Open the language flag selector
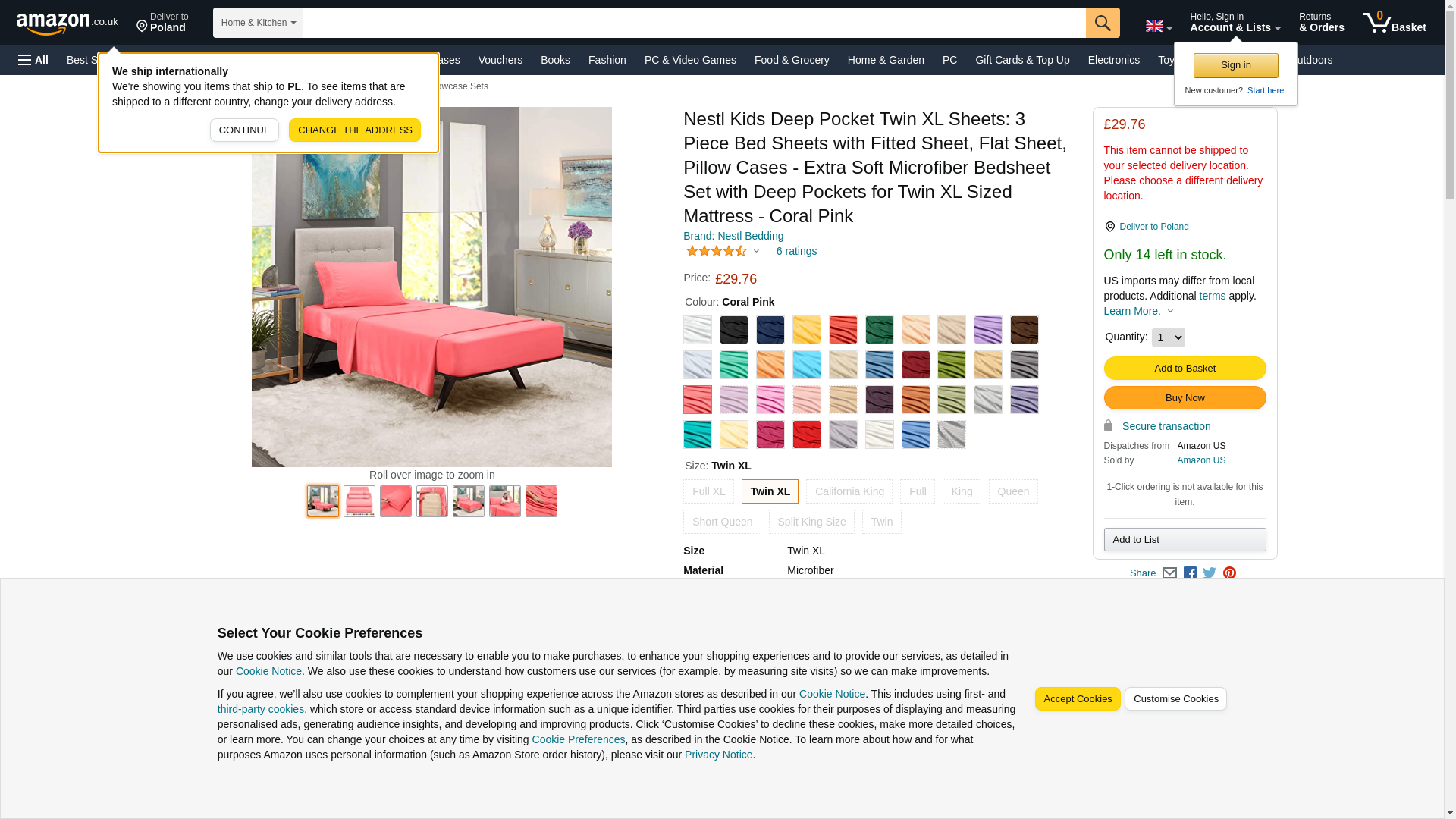 (x=1158, y=26)
